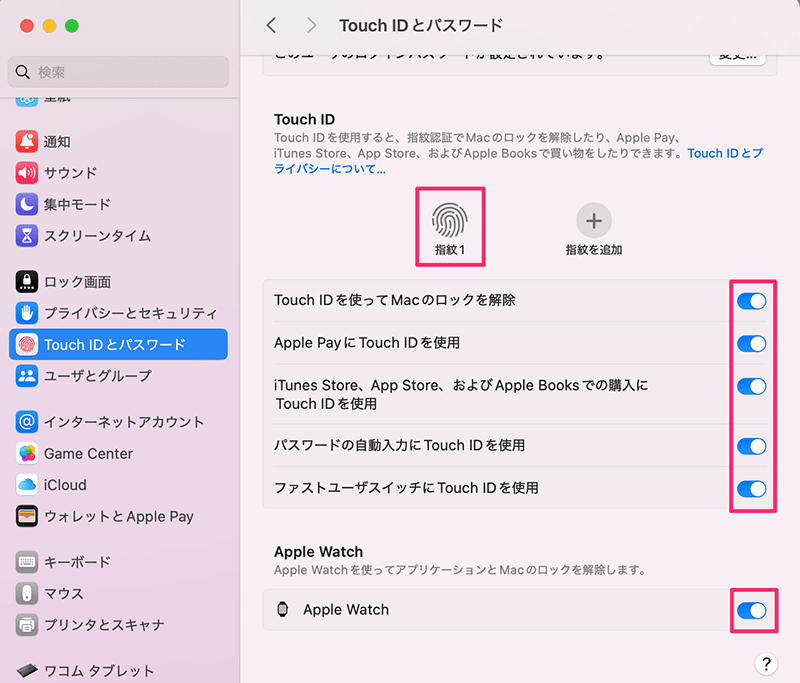Select 集中モード in the sidebar
800x683 pixels.
click(x=77, y=205)
